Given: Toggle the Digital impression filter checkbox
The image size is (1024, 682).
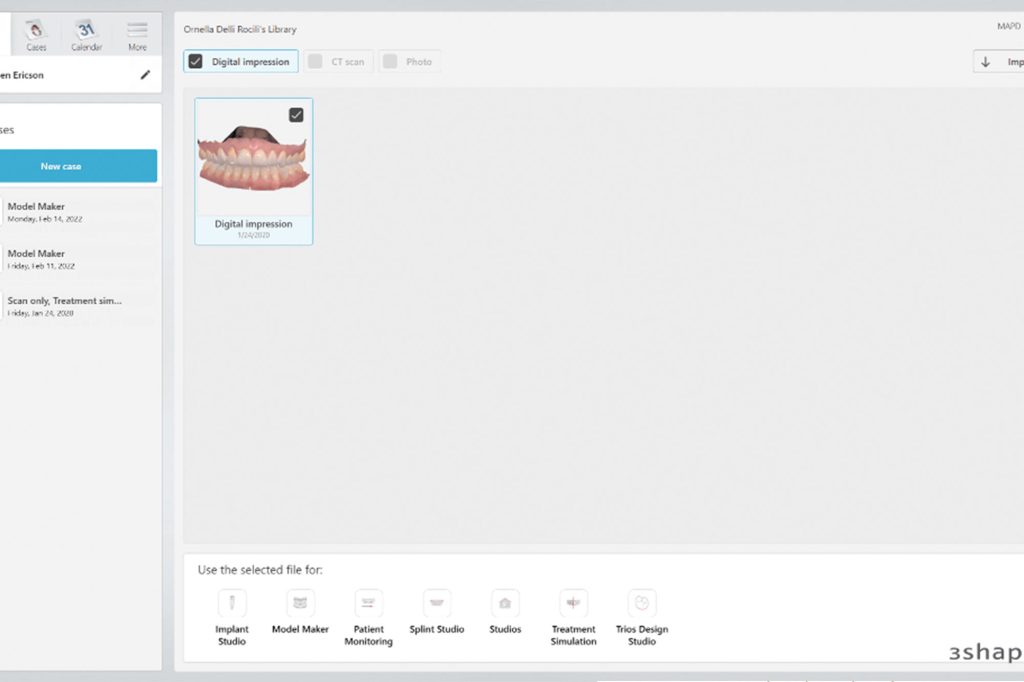Looking at the screenshot, I should coord(196,61).
